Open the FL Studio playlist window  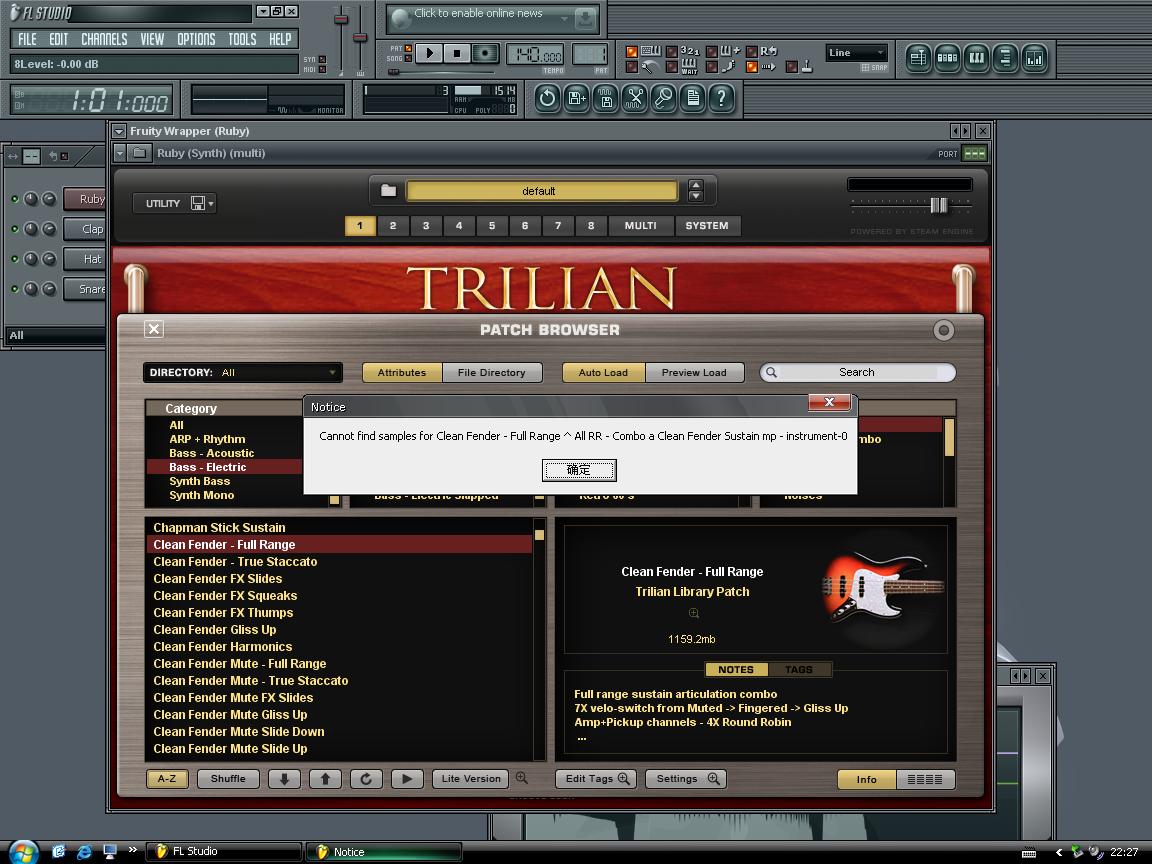(918, 58)
